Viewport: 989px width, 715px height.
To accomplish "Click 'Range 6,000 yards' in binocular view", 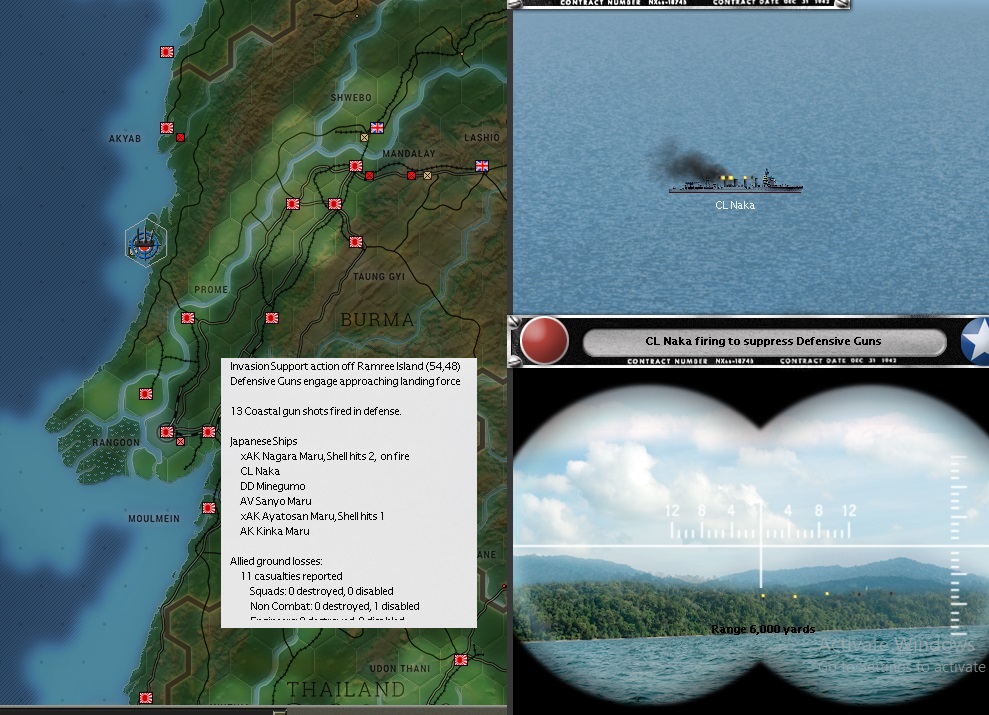I will coord(763,629).
